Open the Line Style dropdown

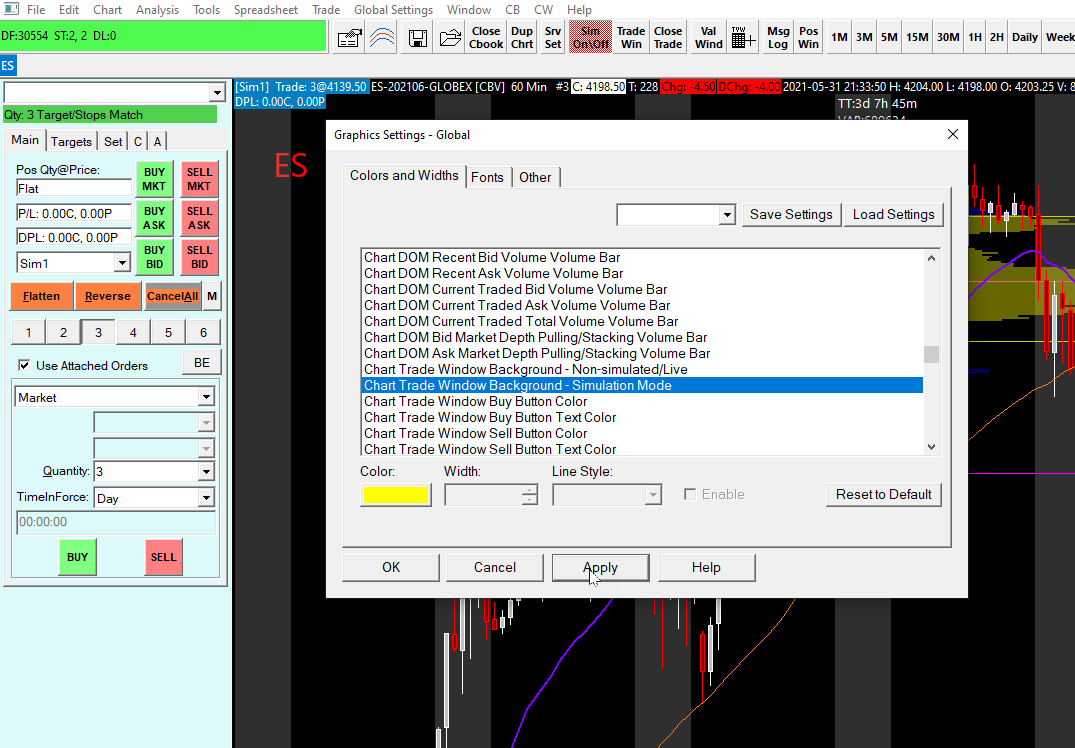click(653, 494)
